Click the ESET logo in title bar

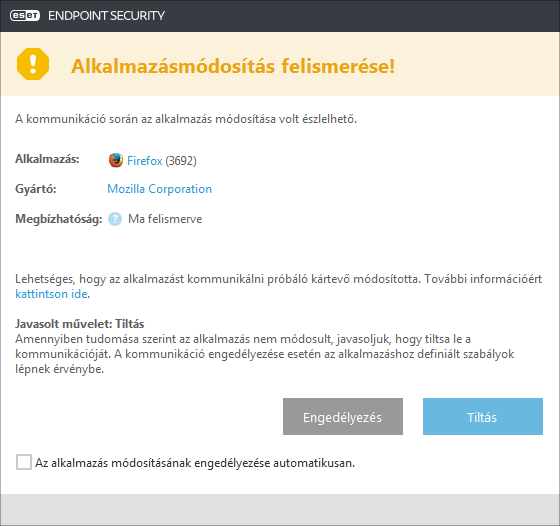[25, 15]
